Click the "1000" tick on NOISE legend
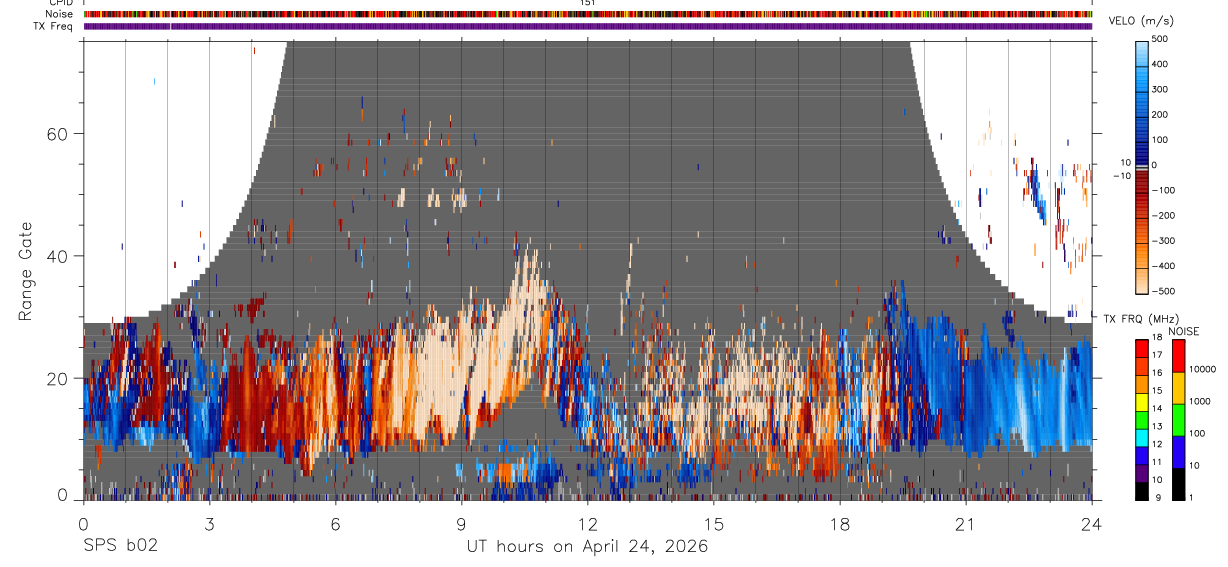 1200,402
